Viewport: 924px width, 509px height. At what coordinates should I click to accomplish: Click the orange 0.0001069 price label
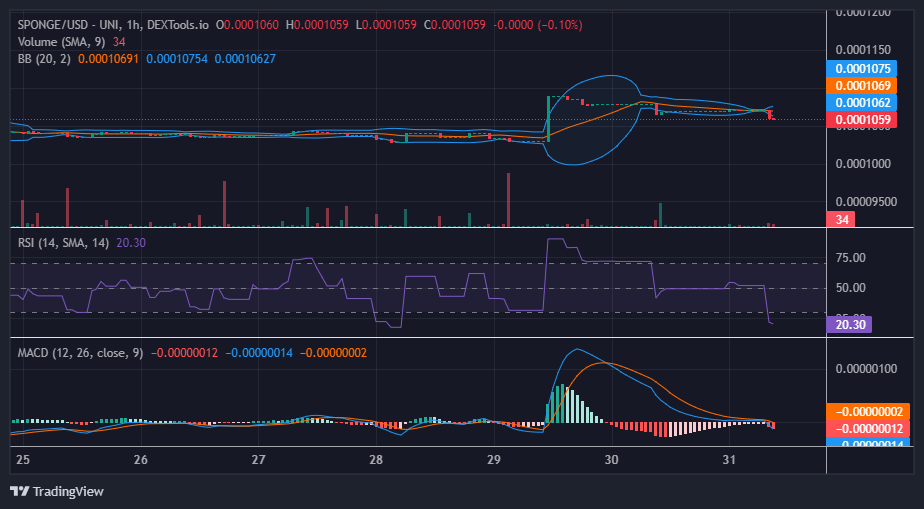(x=862, y=85)
